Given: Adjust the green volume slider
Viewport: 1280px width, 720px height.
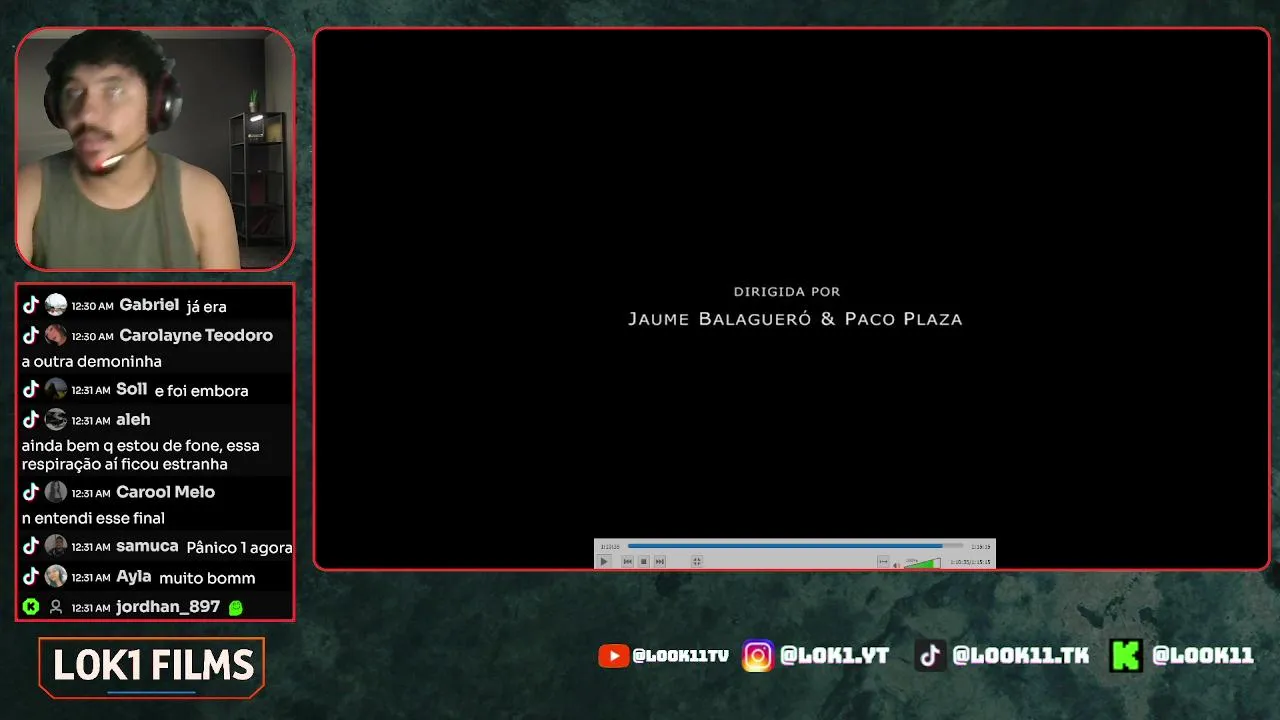Looking at the screenshot, I should click(x=923, y=563).
